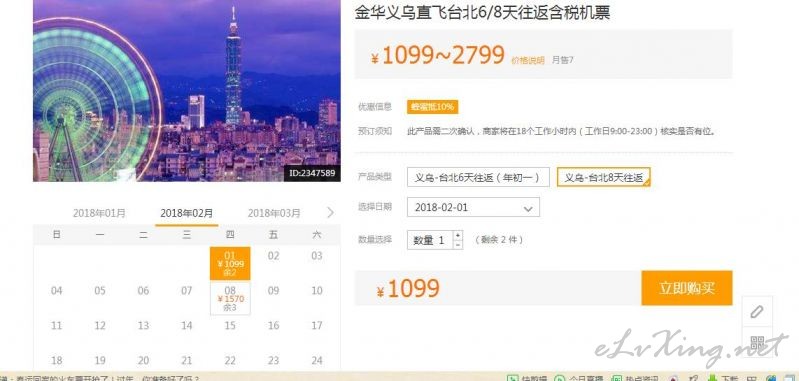
Task: Decrease quantity with the minus stepper
Action: [x=458, y=244]
